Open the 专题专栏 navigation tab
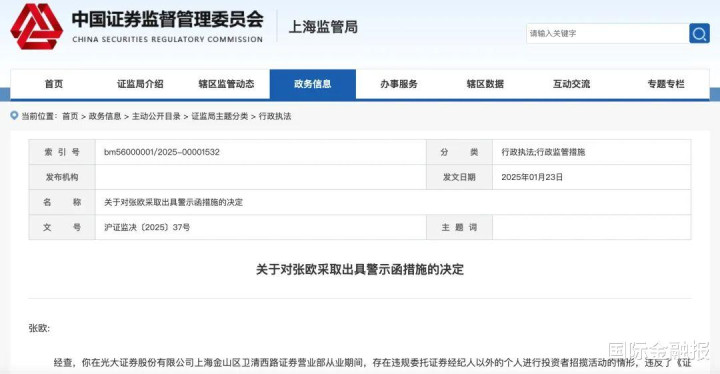This screenshot has width=720, height=374. [x=666, y=84]
